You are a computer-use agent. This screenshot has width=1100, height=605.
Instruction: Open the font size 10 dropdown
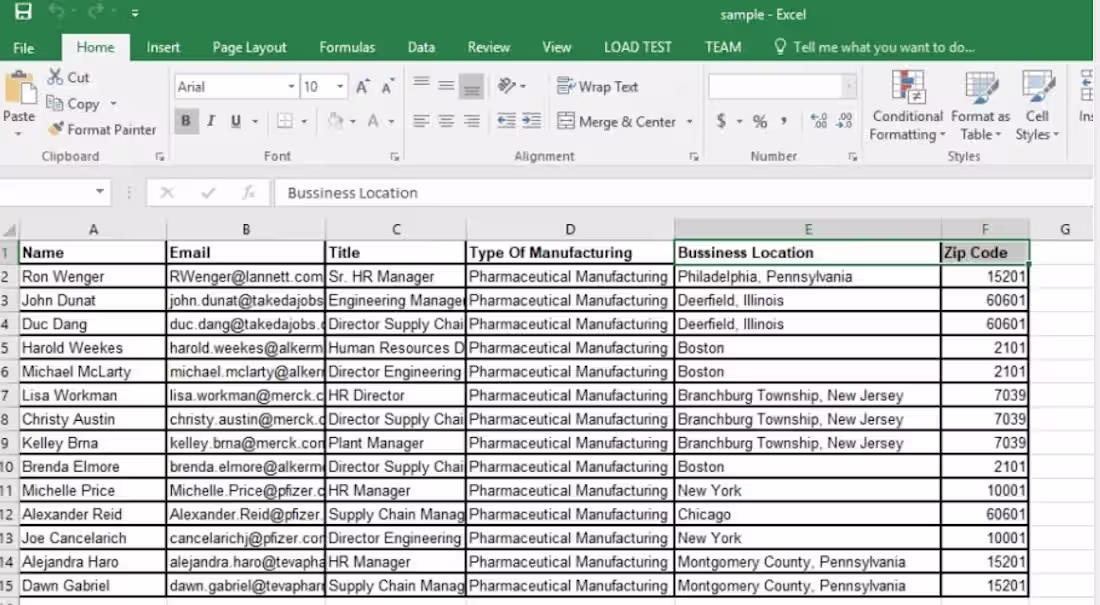[340, 86]
